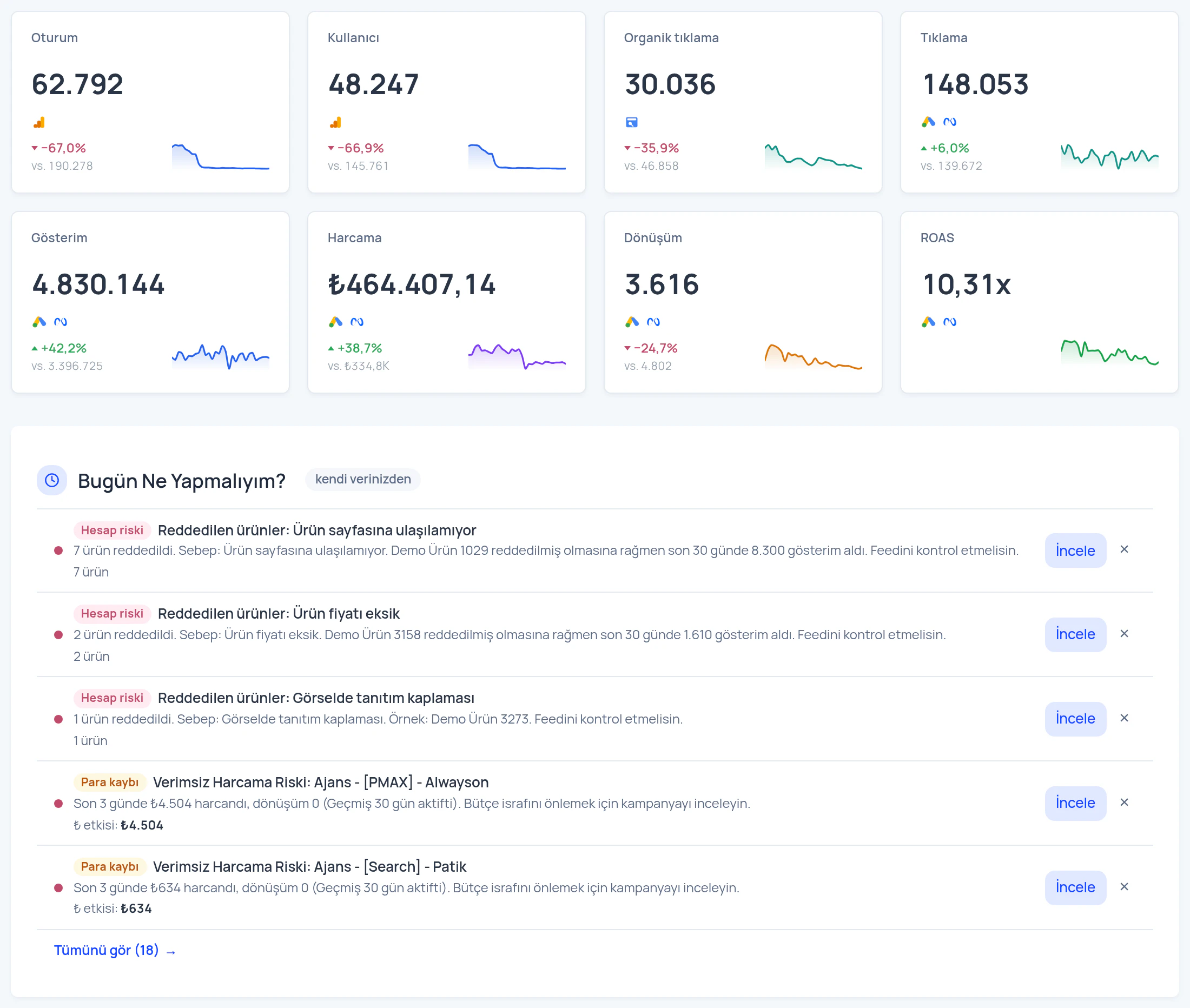The image size is (1190, 1008).
Task: Click the Harcama value ₺464.407,14
Action: point(412,284)
